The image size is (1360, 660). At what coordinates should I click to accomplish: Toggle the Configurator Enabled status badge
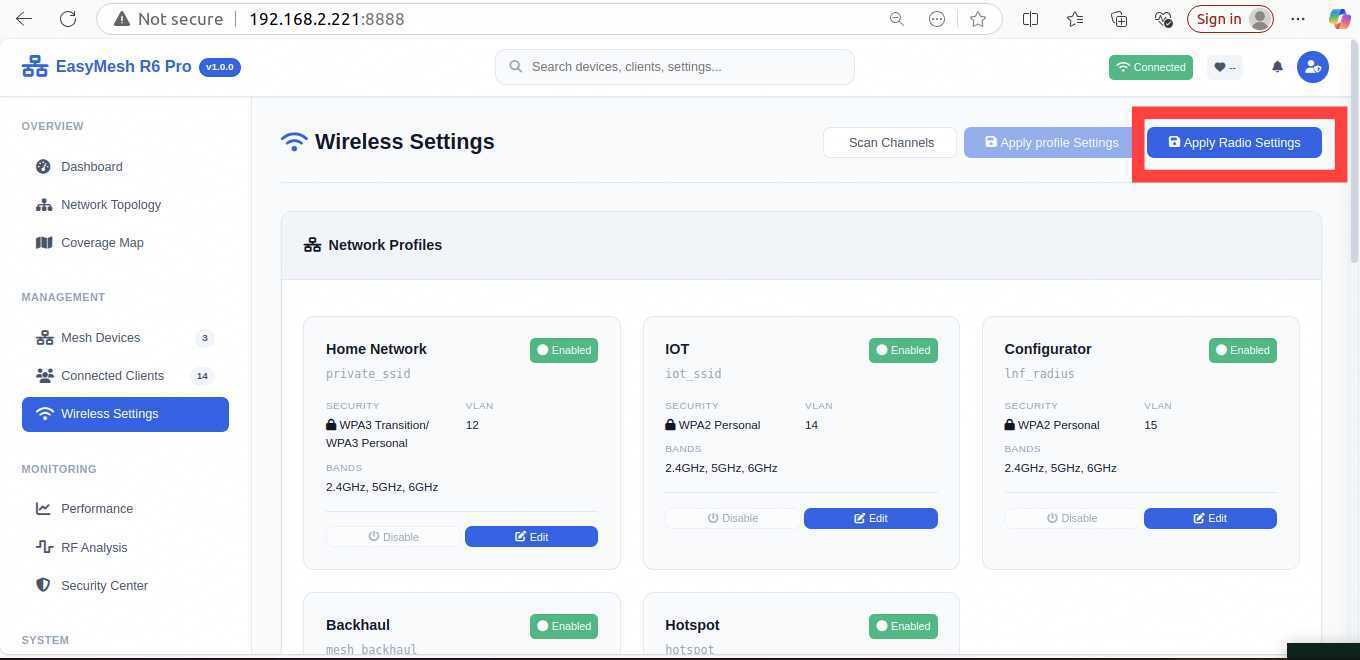click(1242, 350)
